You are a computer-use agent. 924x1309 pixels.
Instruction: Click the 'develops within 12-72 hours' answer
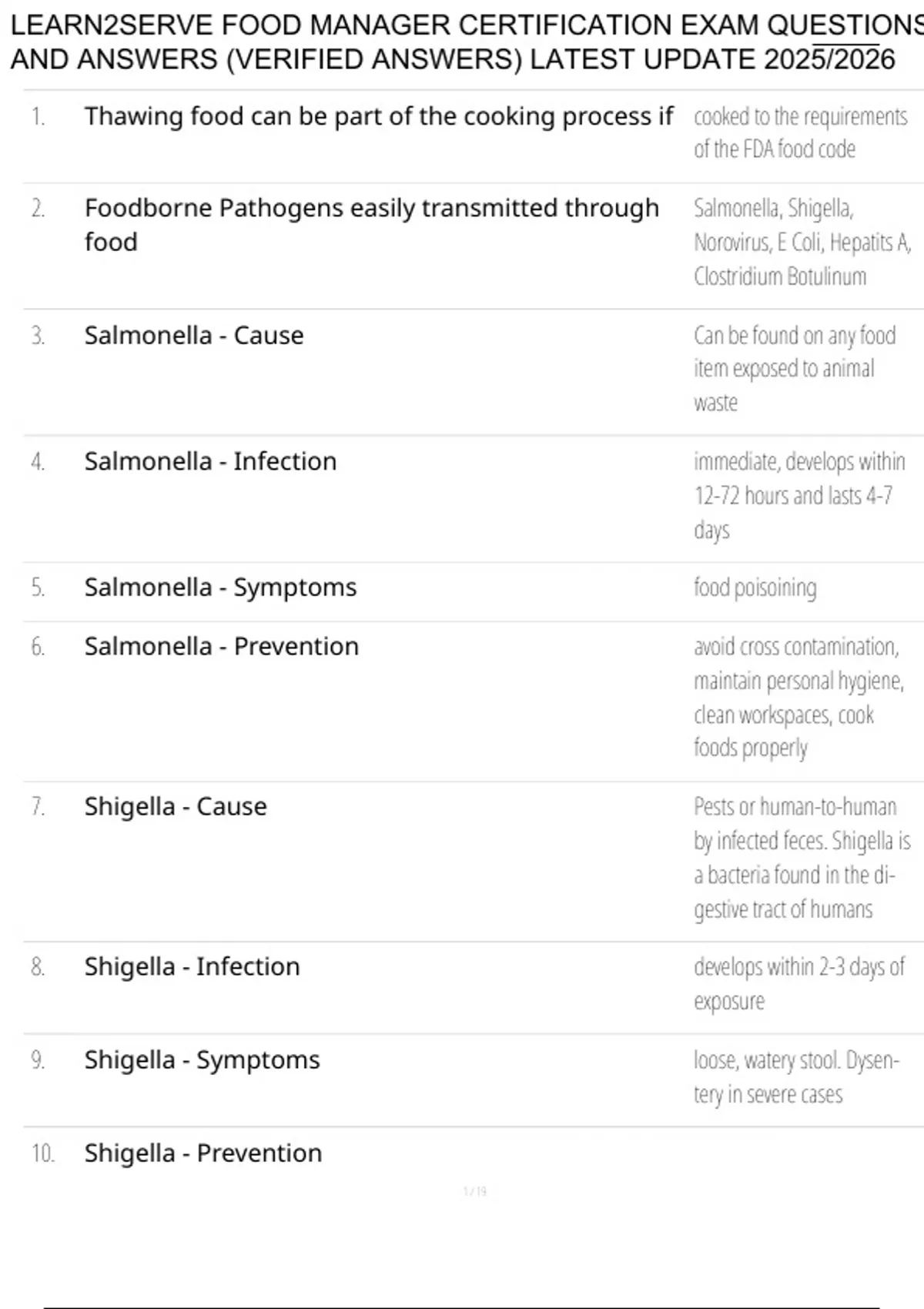(x=798, y=495)
